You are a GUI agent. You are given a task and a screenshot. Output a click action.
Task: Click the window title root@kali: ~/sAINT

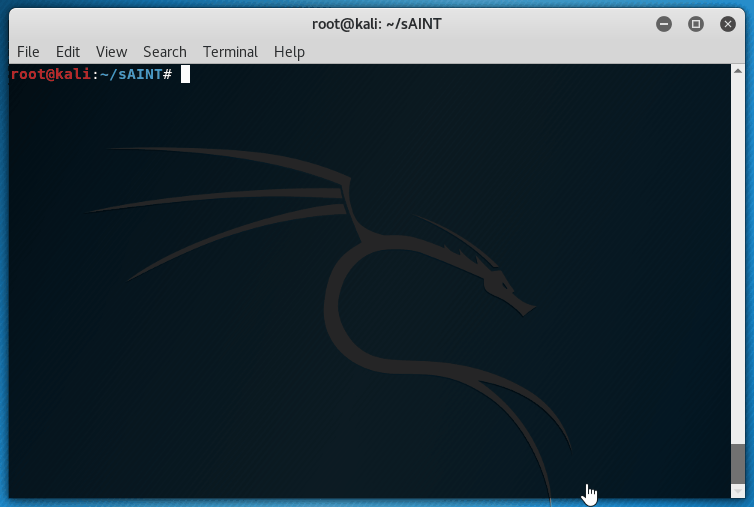pos(377,24)
